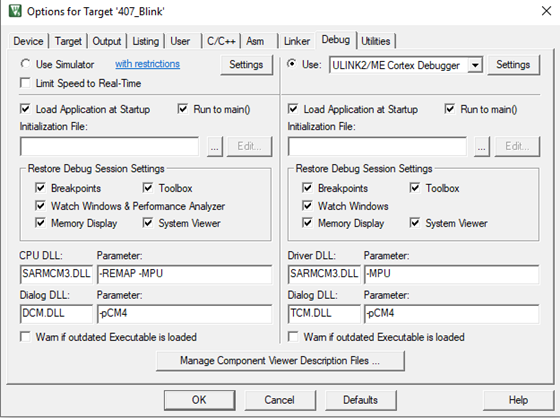Select the Use Simulator radio button

(25, 64)
